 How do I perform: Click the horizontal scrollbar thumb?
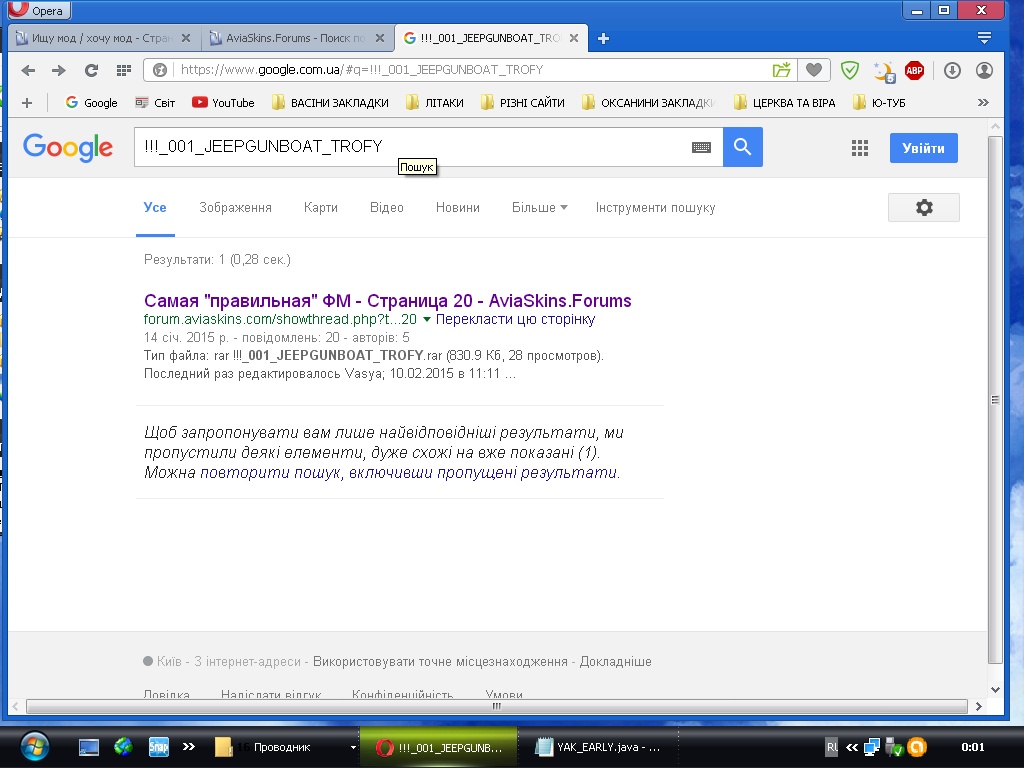tap(496, 706)
